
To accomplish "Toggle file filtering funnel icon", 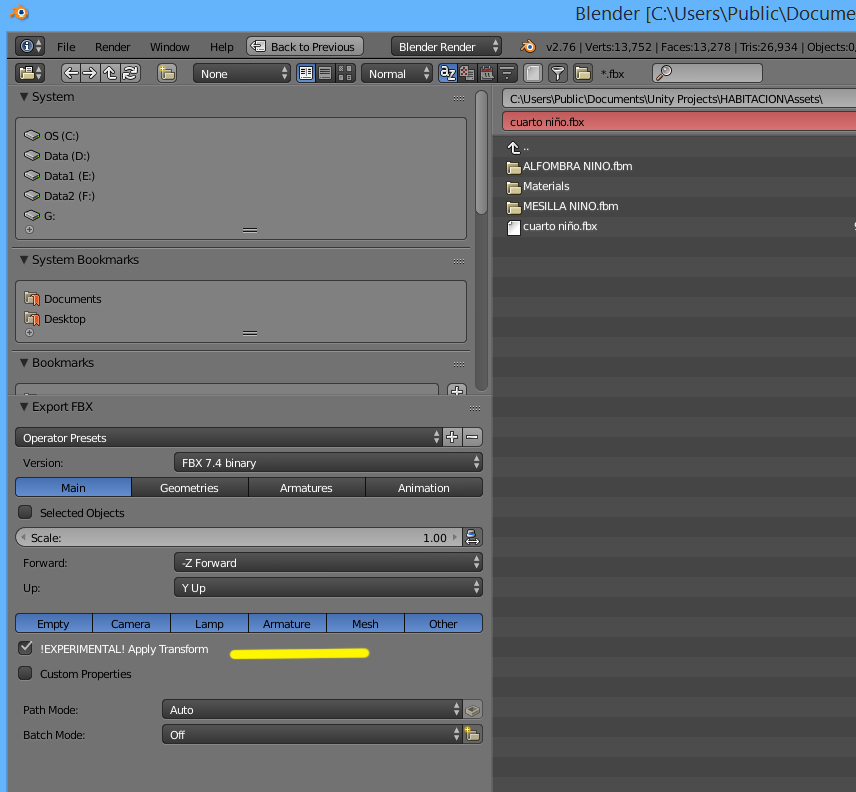I will (x=558, y=73).
